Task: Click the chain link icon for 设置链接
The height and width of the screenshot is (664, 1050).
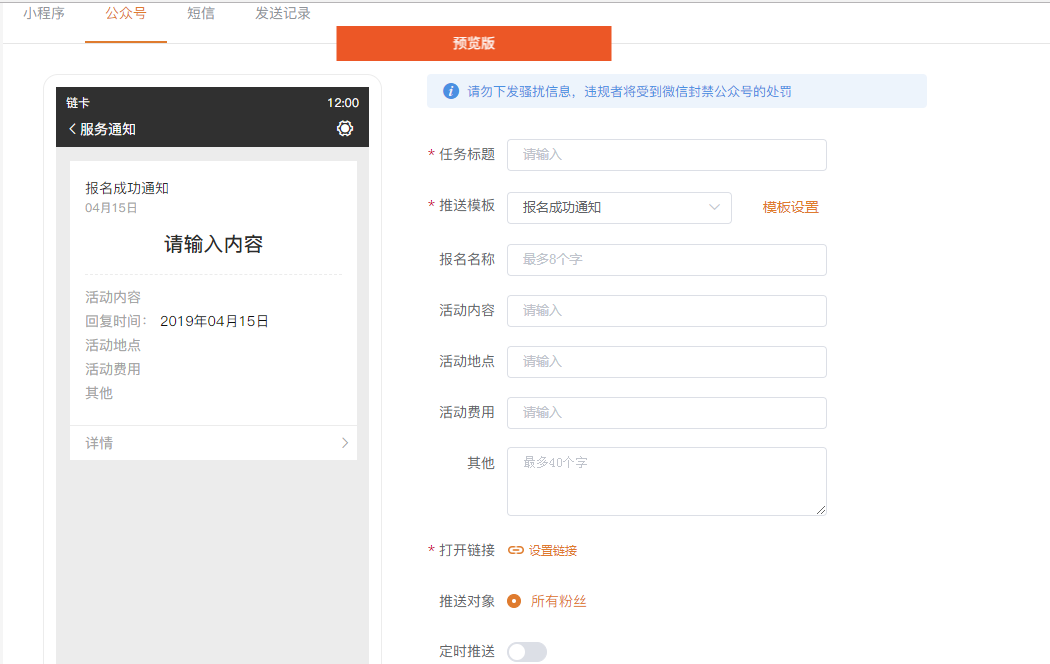Action: tap(516, 550)
